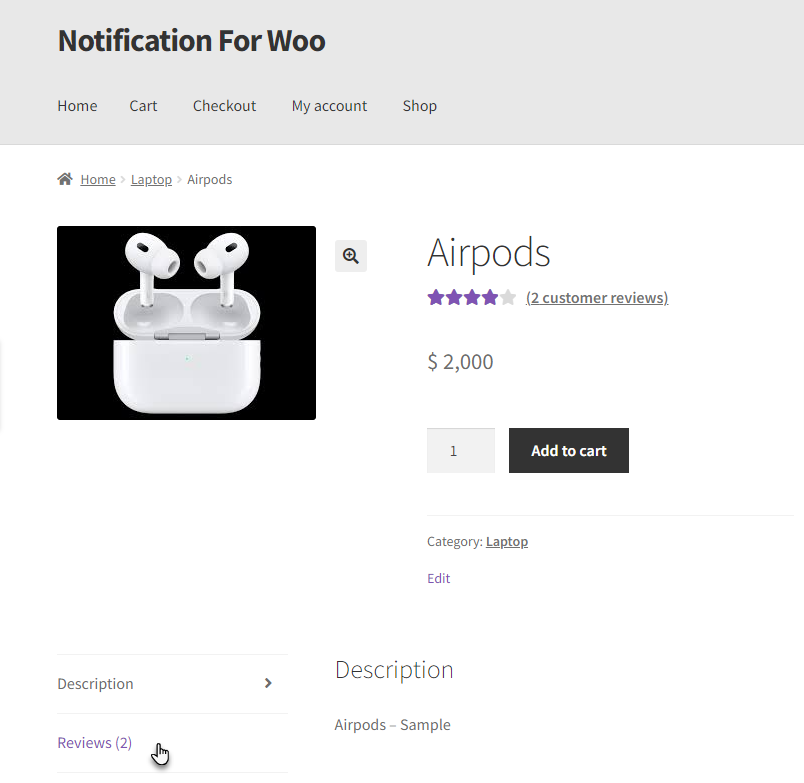The width and height of the screenshot is (804, 783).
Task: Open the 2 customer reviews link
Action: click(597, 297)
